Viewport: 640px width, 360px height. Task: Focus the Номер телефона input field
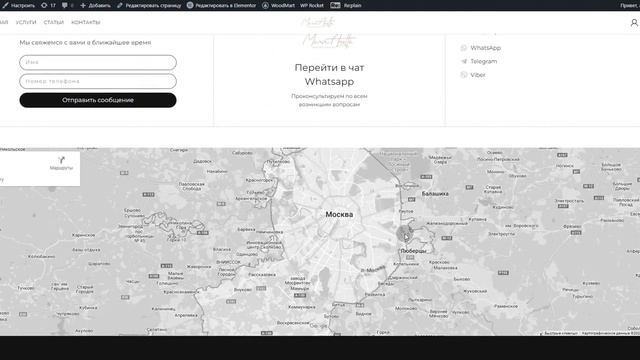pos(98,81)
